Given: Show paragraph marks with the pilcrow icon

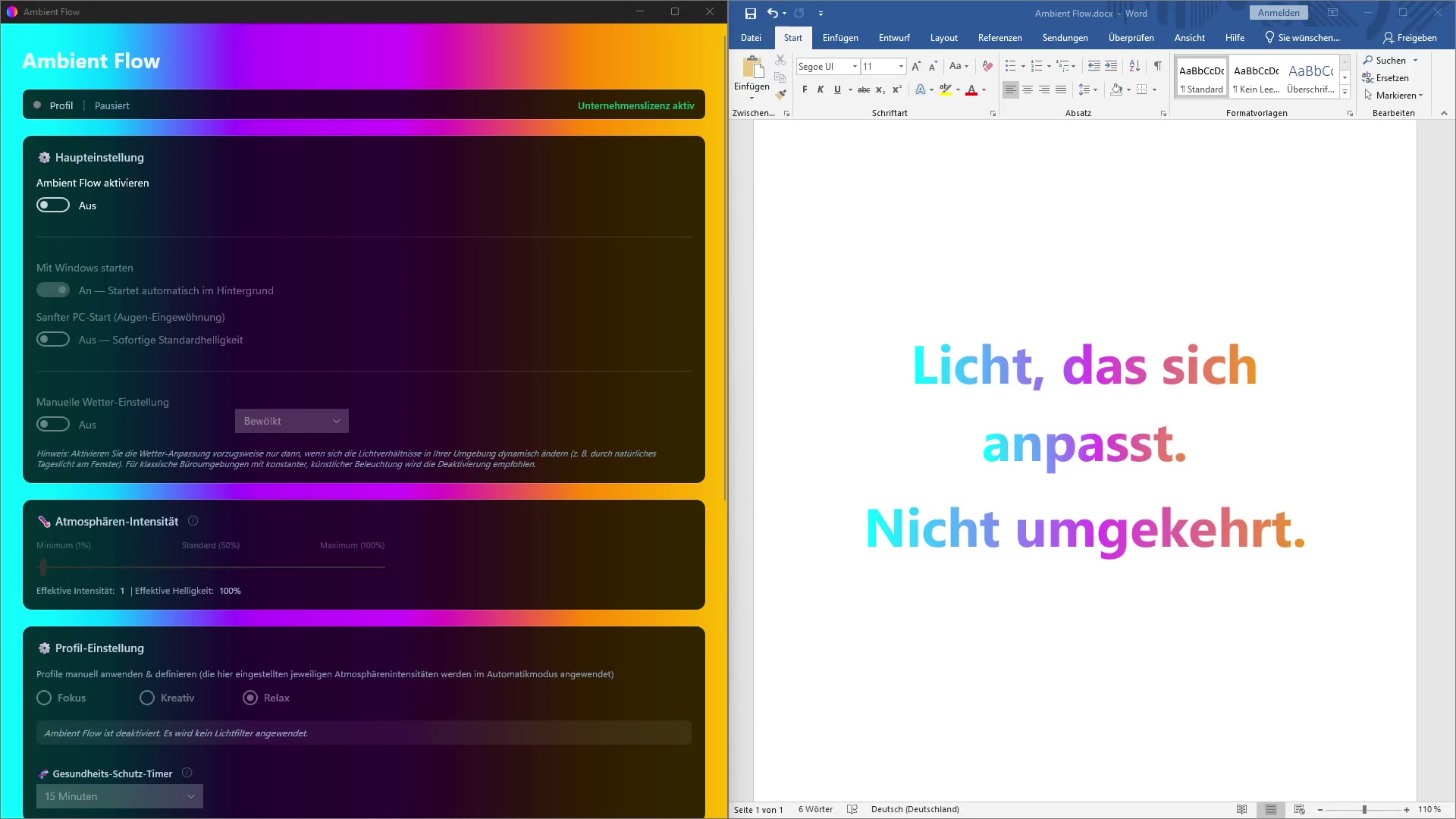Looking at the screenshot, I should (1158, 66).
